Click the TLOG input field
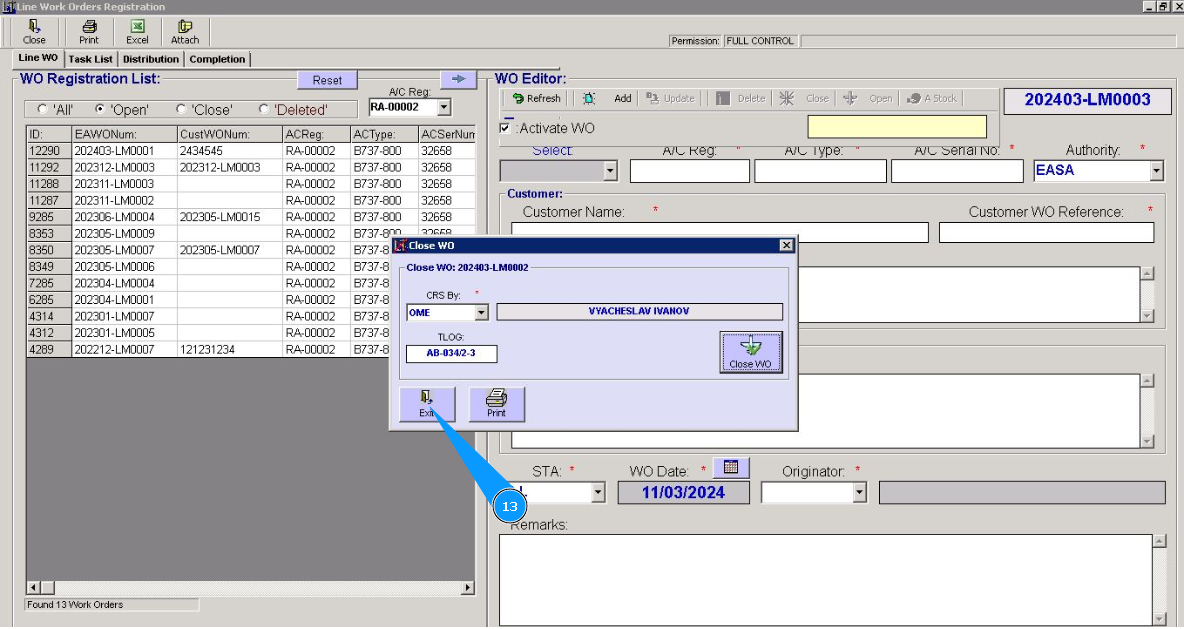This screenshot has height=629, width=1184. [451, 353]
